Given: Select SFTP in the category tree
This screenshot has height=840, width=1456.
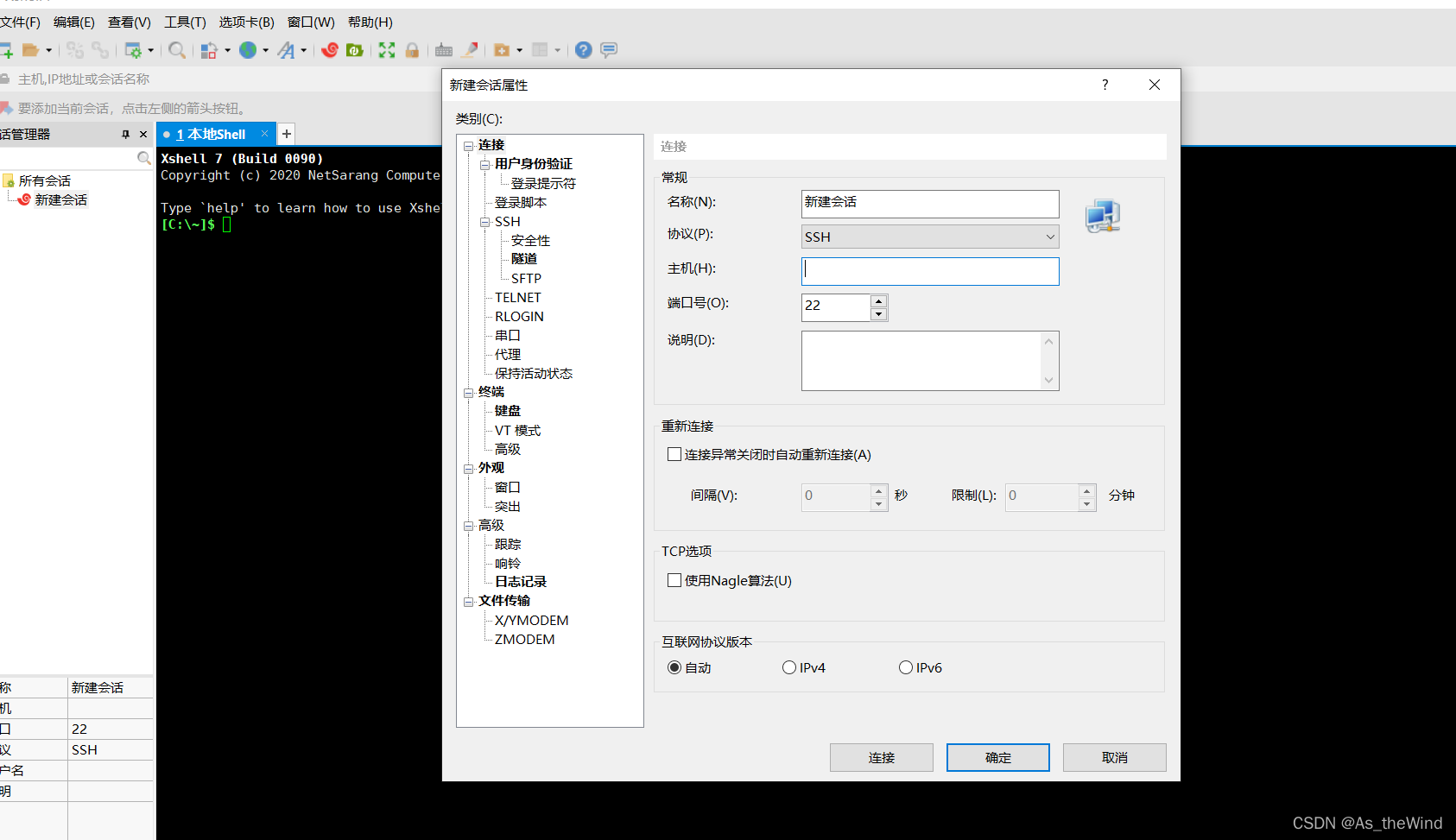Looking at the screenshot, I should click(526, 279).
